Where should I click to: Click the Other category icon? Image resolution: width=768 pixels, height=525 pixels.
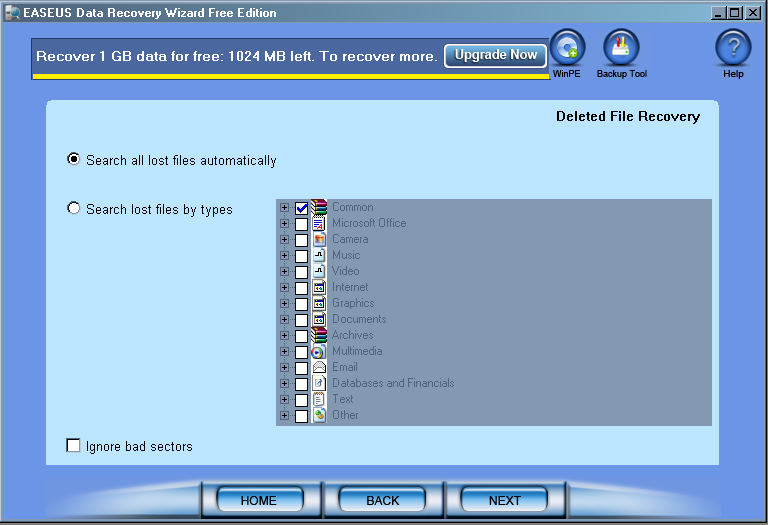319,415
